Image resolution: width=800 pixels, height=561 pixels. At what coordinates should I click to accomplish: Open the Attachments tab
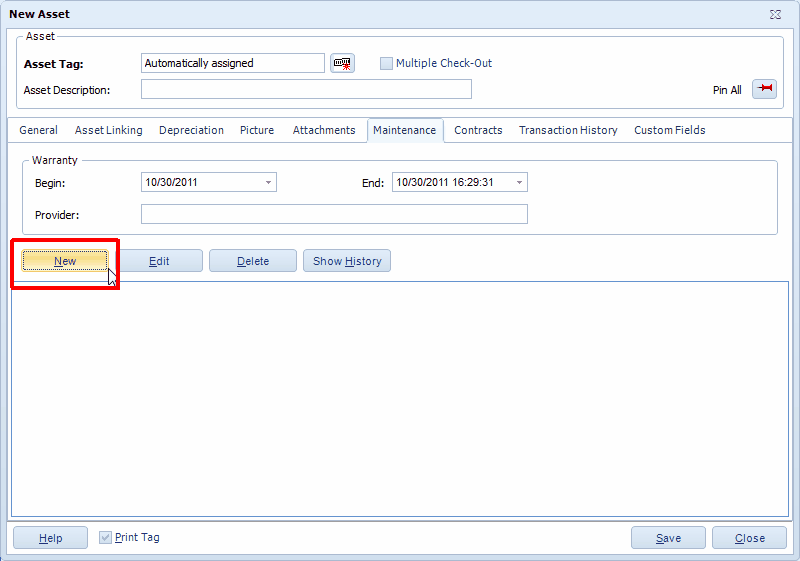pos(324,130)
